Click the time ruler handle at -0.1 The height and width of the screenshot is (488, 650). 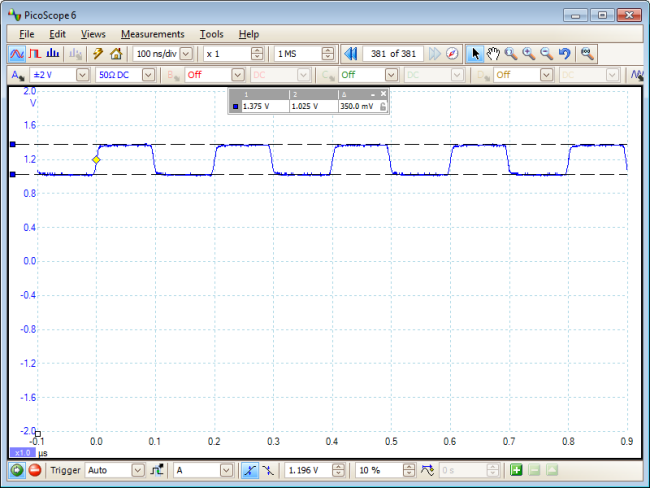[38, 434]
